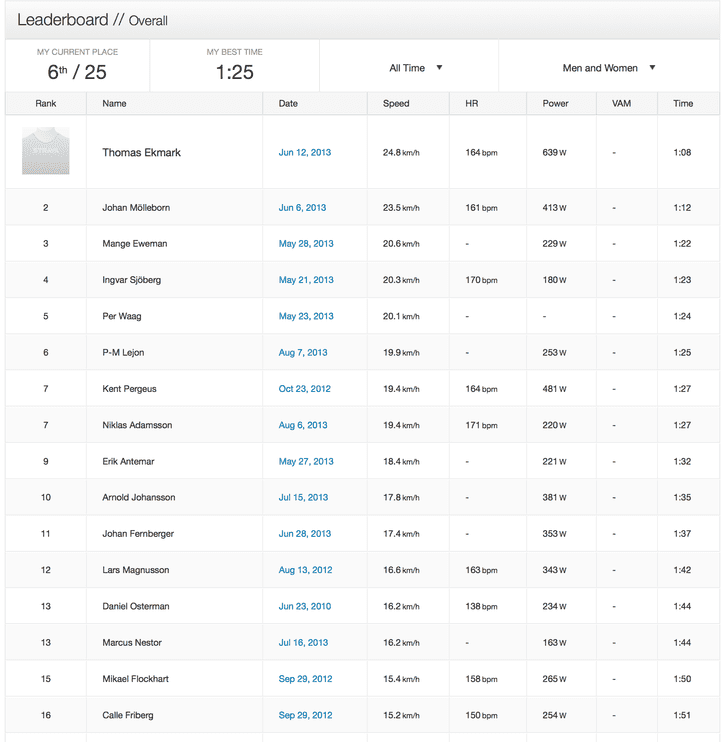Screen dimensions: 725x742
Task: Open the Aug 6, 2013 activity link
Action: point(303,425)
